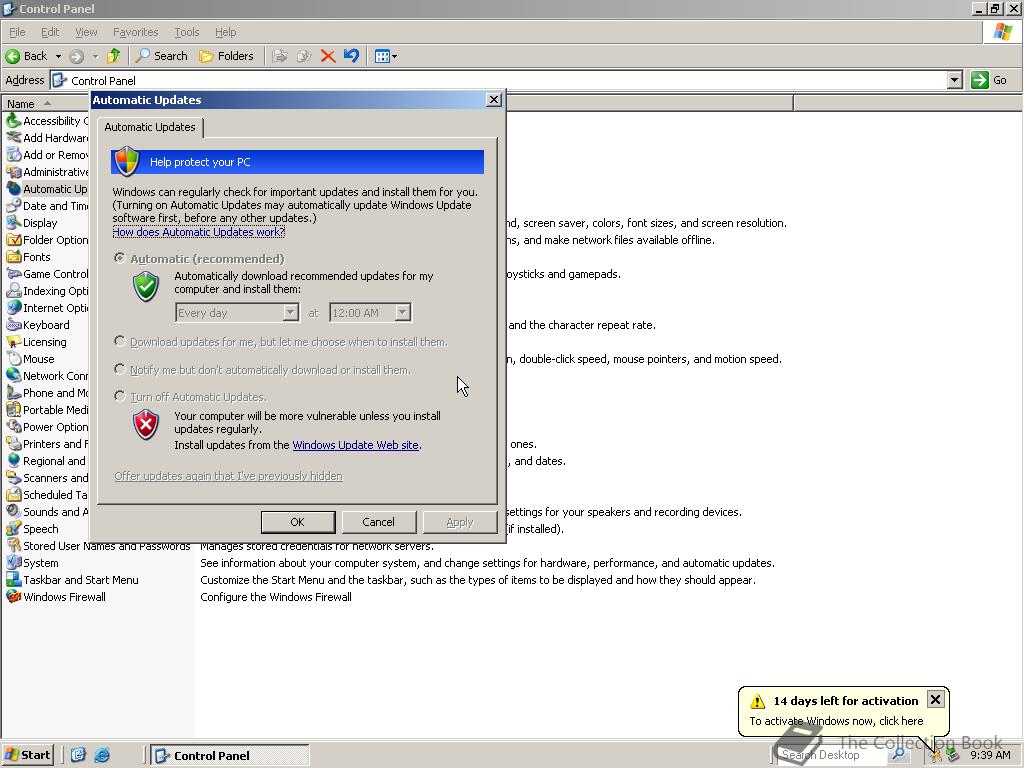The height and width of the screenshot is (768, 1024).
Task: Select Download updates for me radio option
Action: 120,342
